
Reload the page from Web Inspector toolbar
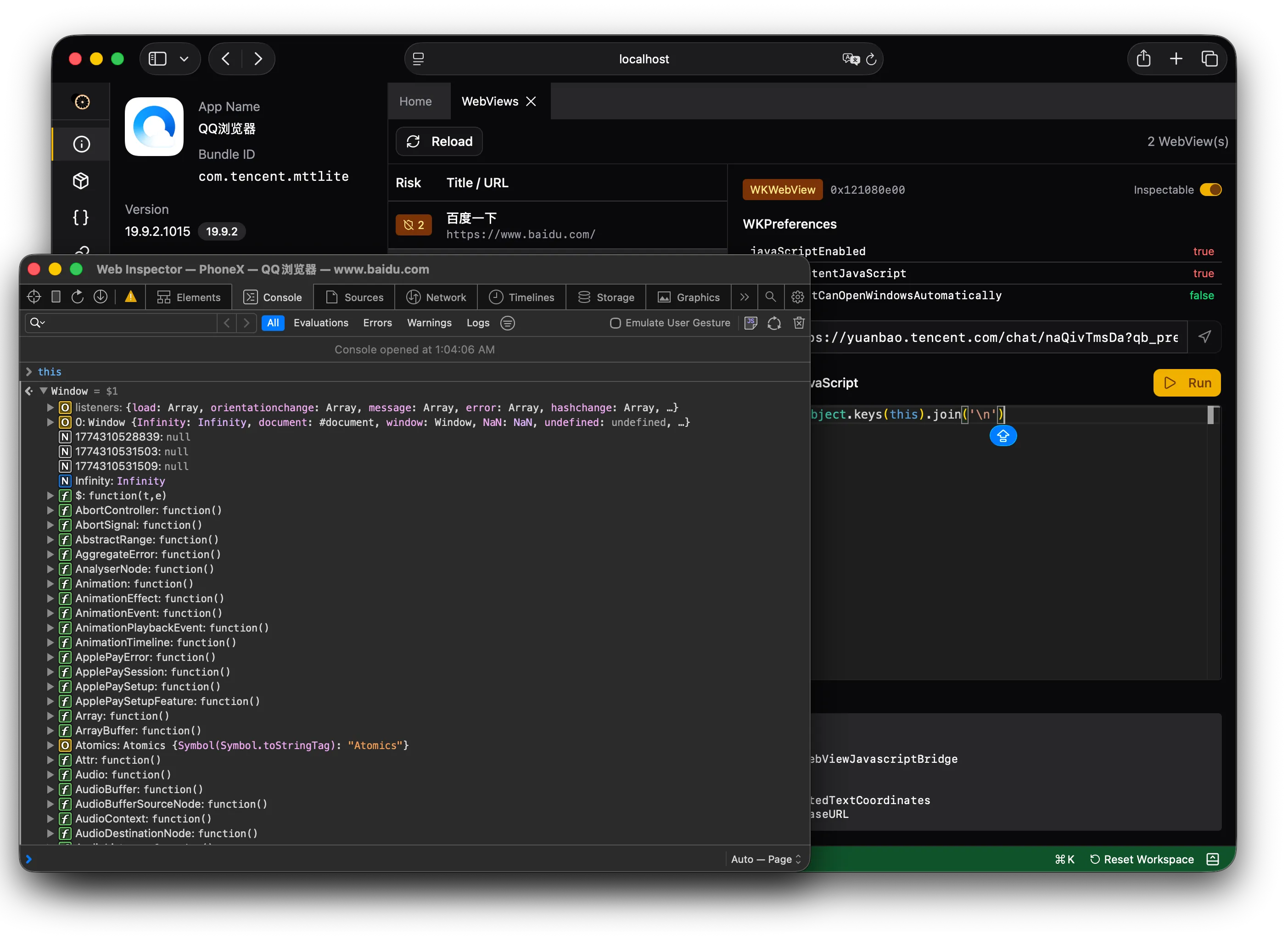pyautogui.click(x=78, y=297)
